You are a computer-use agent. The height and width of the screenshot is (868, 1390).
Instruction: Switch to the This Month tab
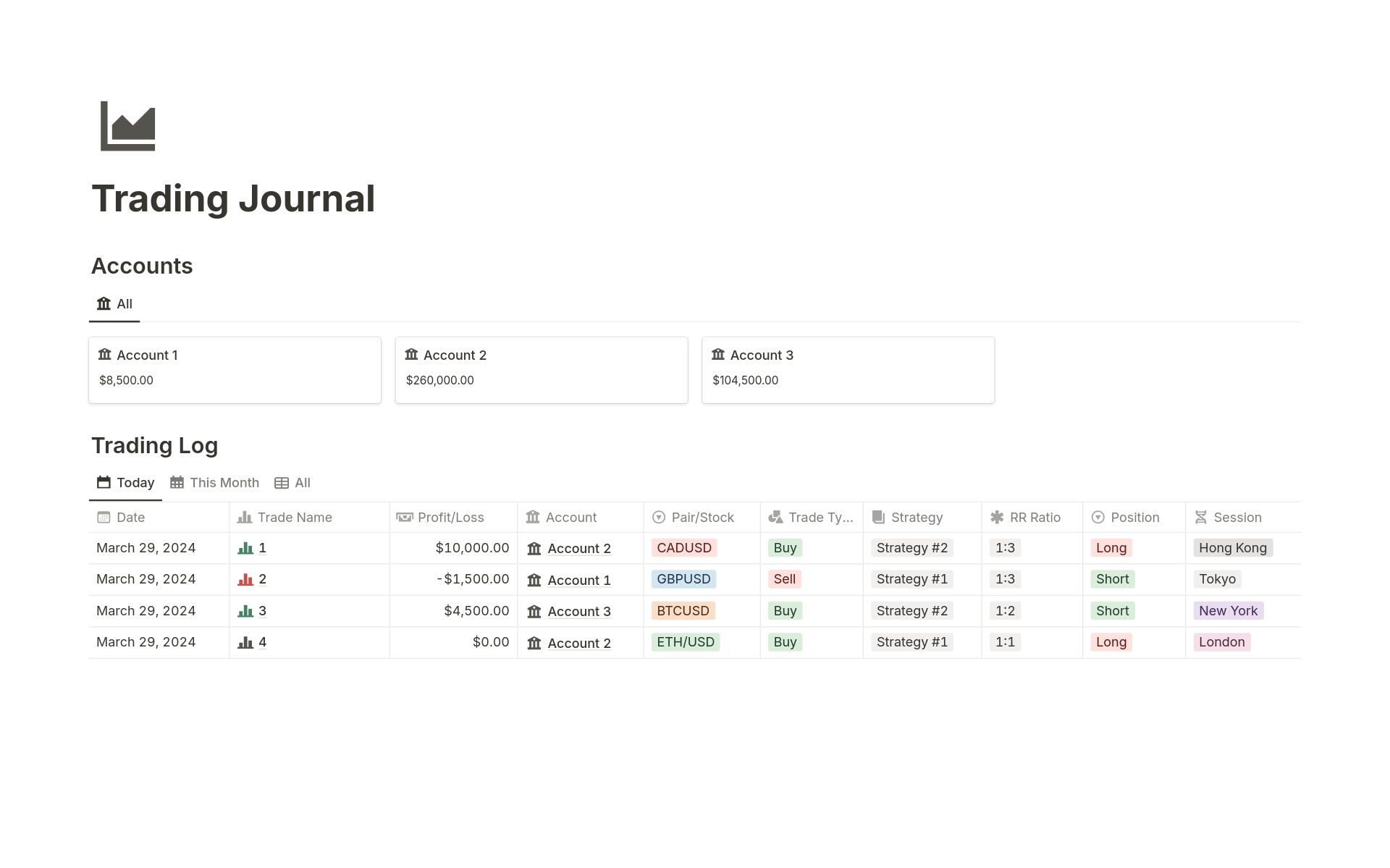[215, 482]
